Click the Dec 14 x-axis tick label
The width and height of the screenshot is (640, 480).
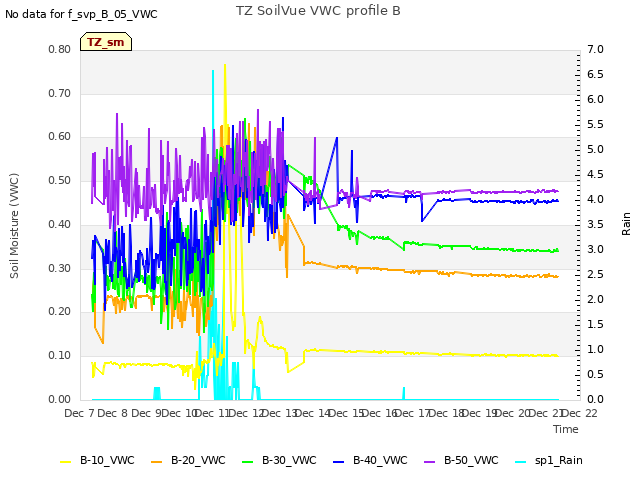(313, 413)
